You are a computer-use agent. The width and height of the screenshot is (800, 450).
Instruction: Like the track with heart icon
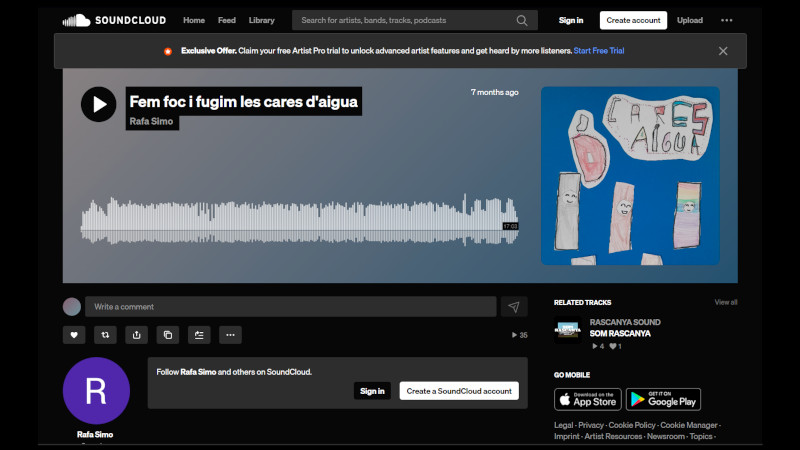pyautogui.click(x=74, y=335)
